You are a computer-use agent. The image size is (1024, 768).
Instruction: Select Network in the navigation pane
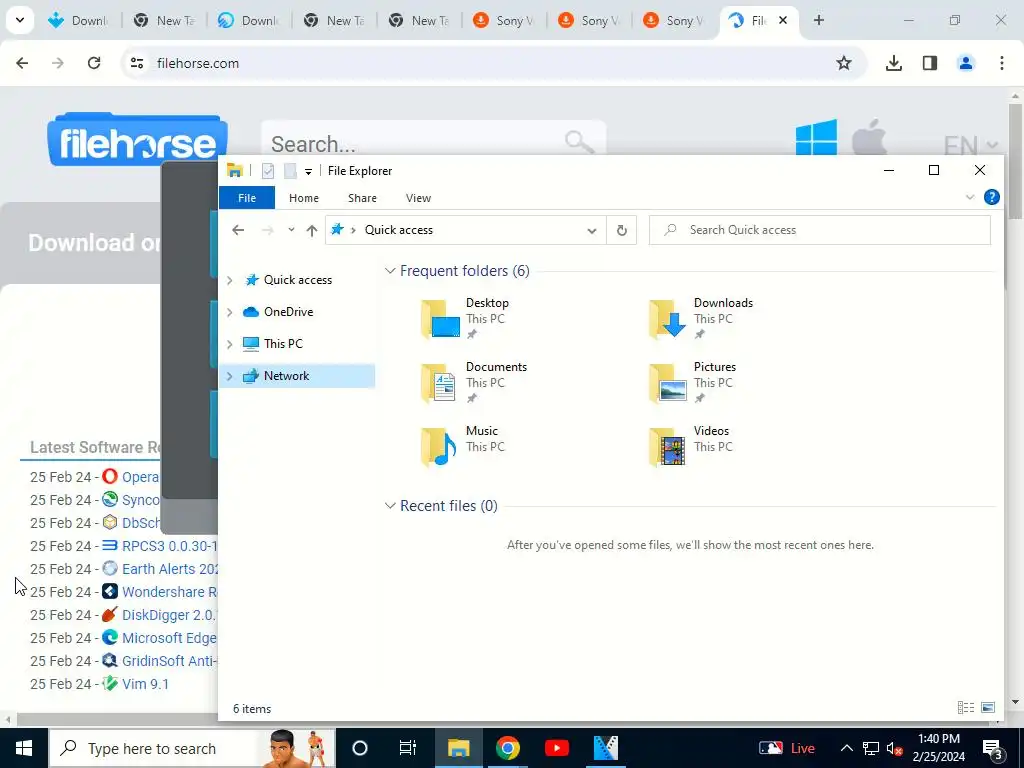pos(297,376)
